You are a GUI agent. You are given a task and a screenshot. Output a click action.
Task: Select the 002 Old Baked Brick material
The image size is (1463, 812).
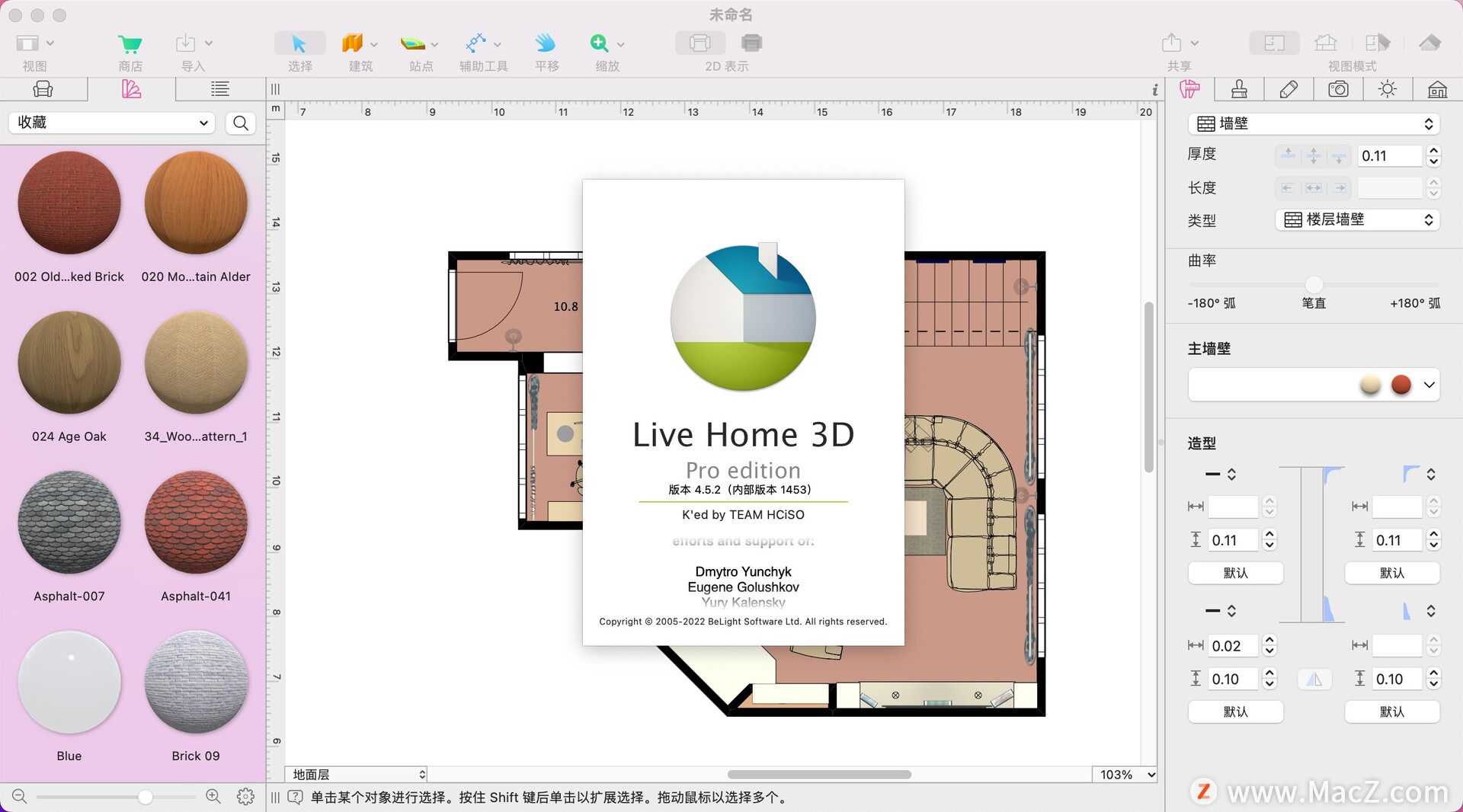[x=69, y=203]
